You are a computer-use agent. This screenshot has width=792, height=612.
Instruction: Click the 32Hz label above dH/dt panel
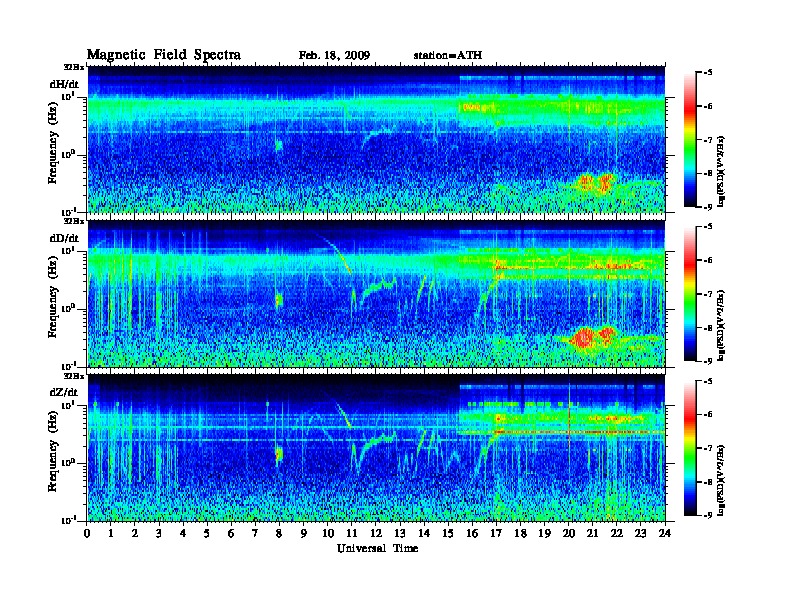point(74,66)
